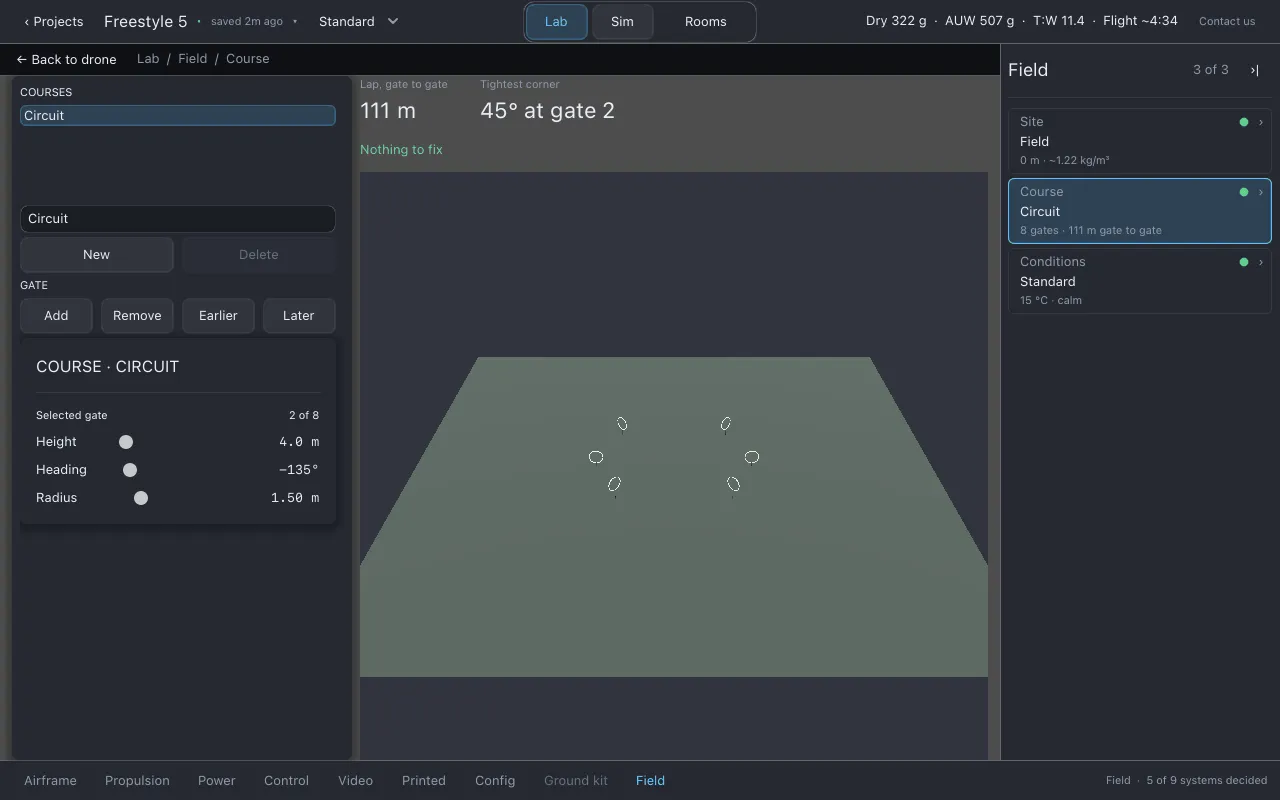
Task: Click the Radius slider handle
Action: [x=141, y=498]
